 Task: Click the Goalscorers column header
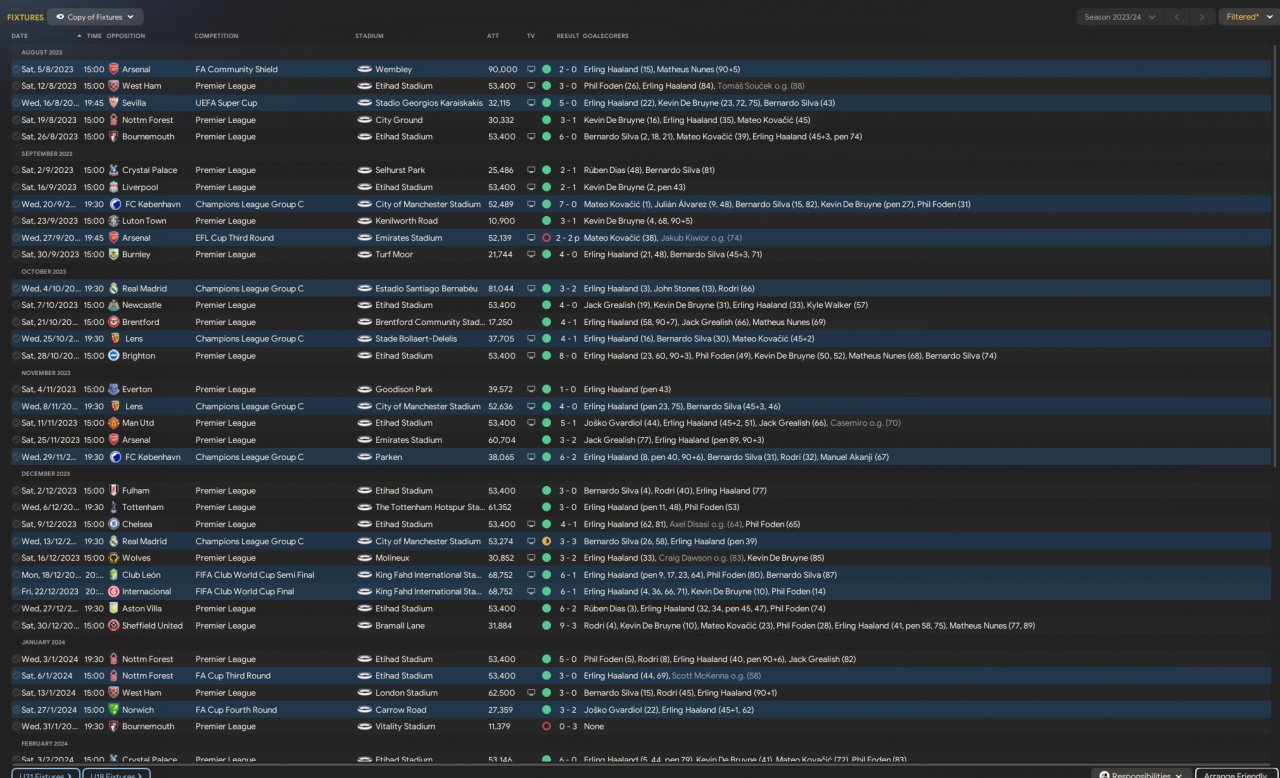606,36
